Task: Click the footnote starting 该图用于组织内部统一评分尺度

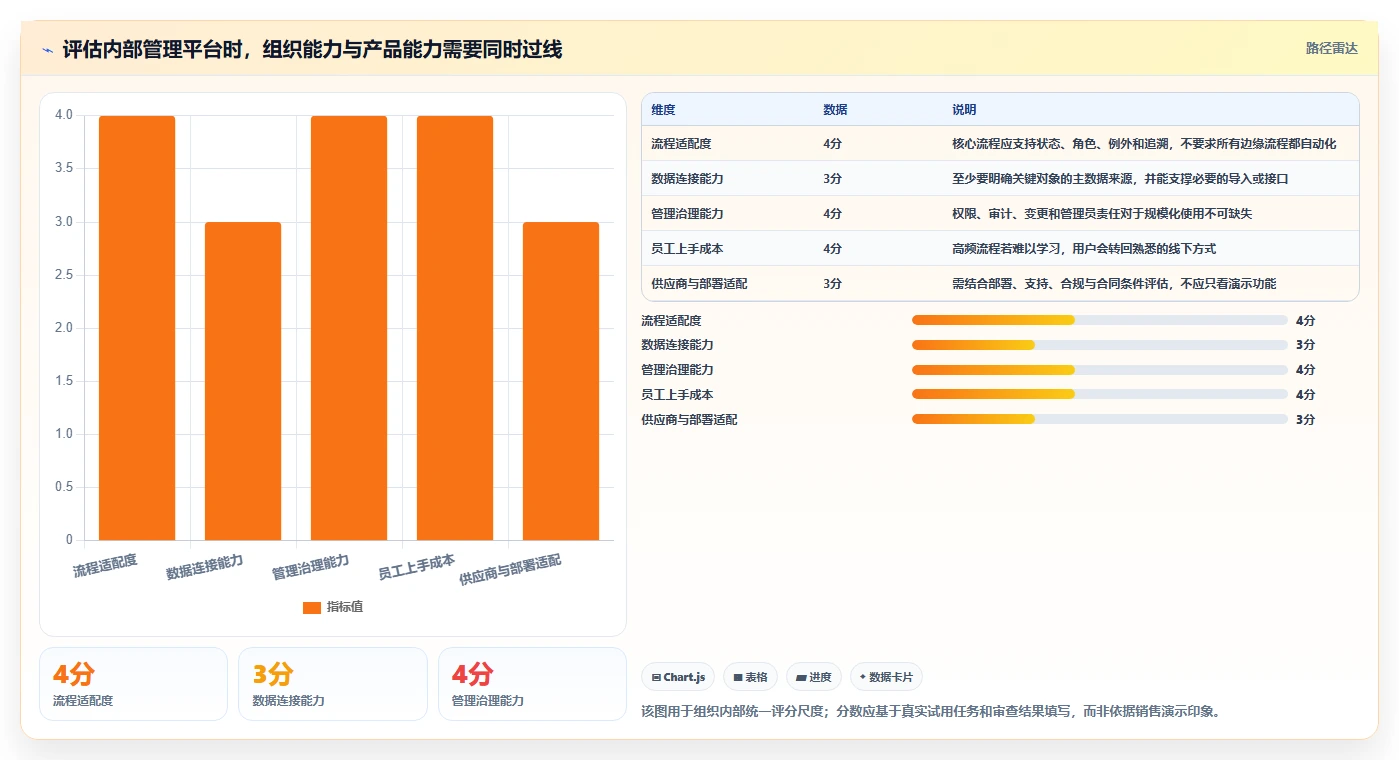Action: click(931, 711)
